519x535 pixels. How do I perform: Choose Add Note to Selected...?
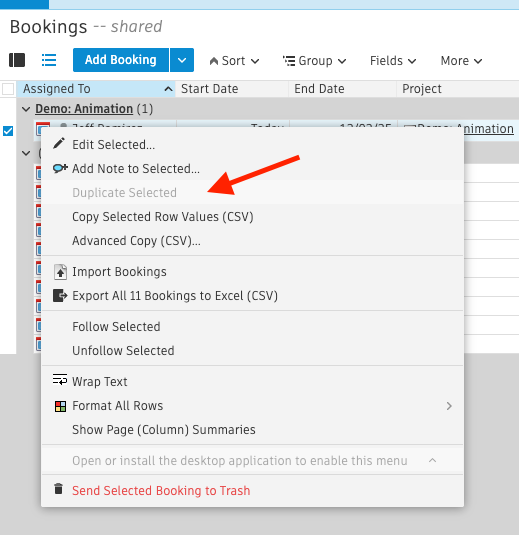pos(252,168)
